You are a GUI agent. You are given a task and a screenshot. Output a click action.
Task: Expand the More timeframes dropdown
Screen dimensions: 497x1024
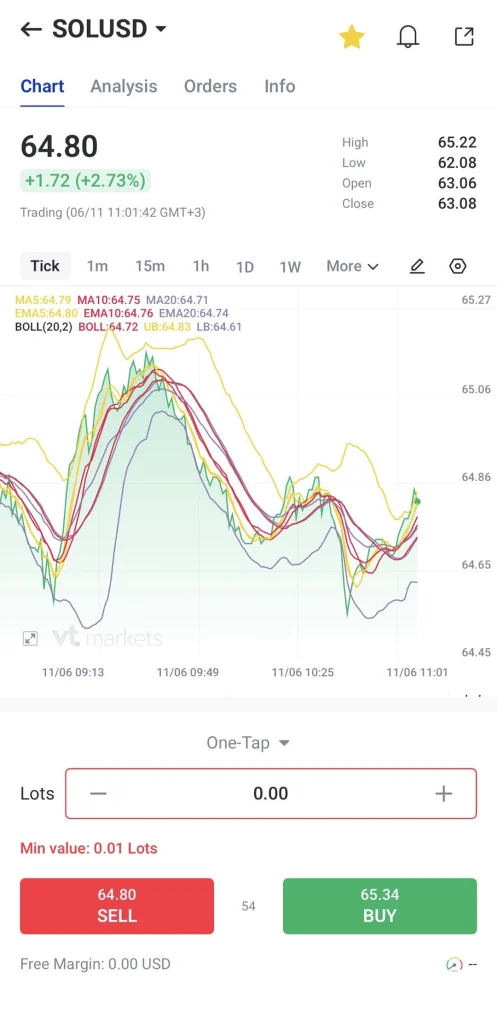coord(352,266)
